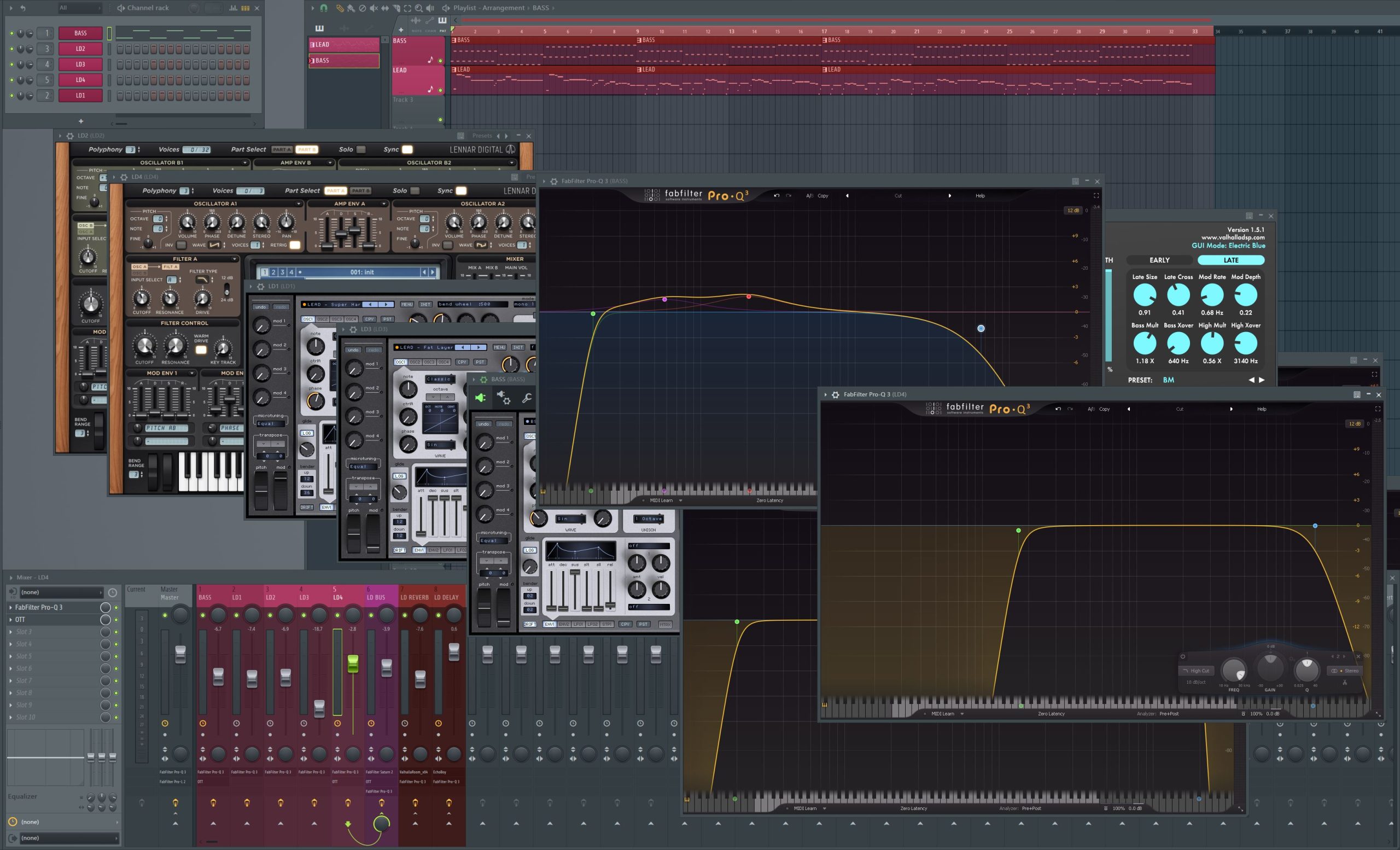
Task: Click green band 1 node in Pro-Q 3 (LD4)
Action: pos(1018,530)
